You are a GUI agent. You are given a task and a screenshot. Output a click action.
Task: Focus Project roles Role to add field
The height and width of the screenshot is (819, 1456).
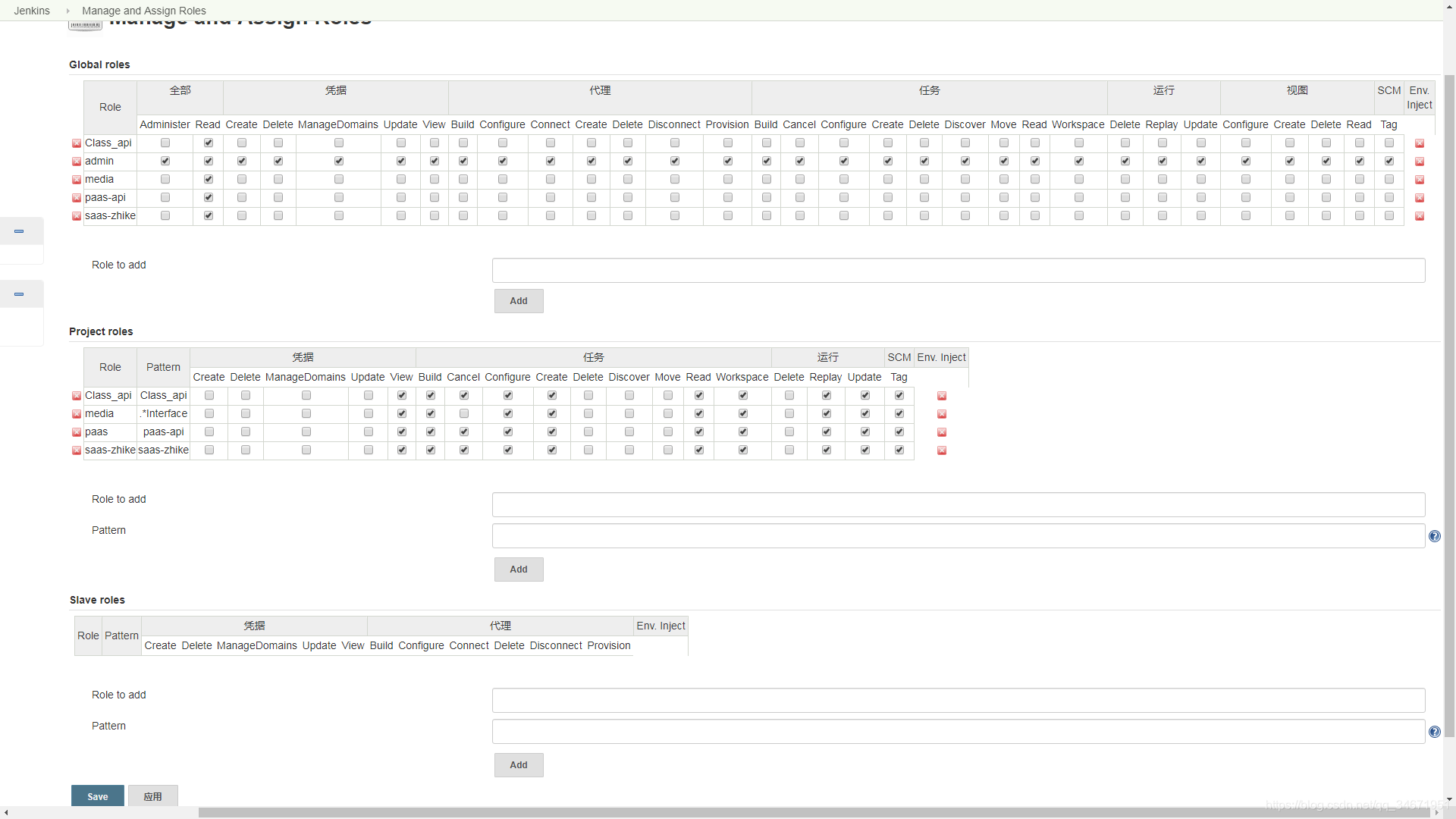click(959, 505)
